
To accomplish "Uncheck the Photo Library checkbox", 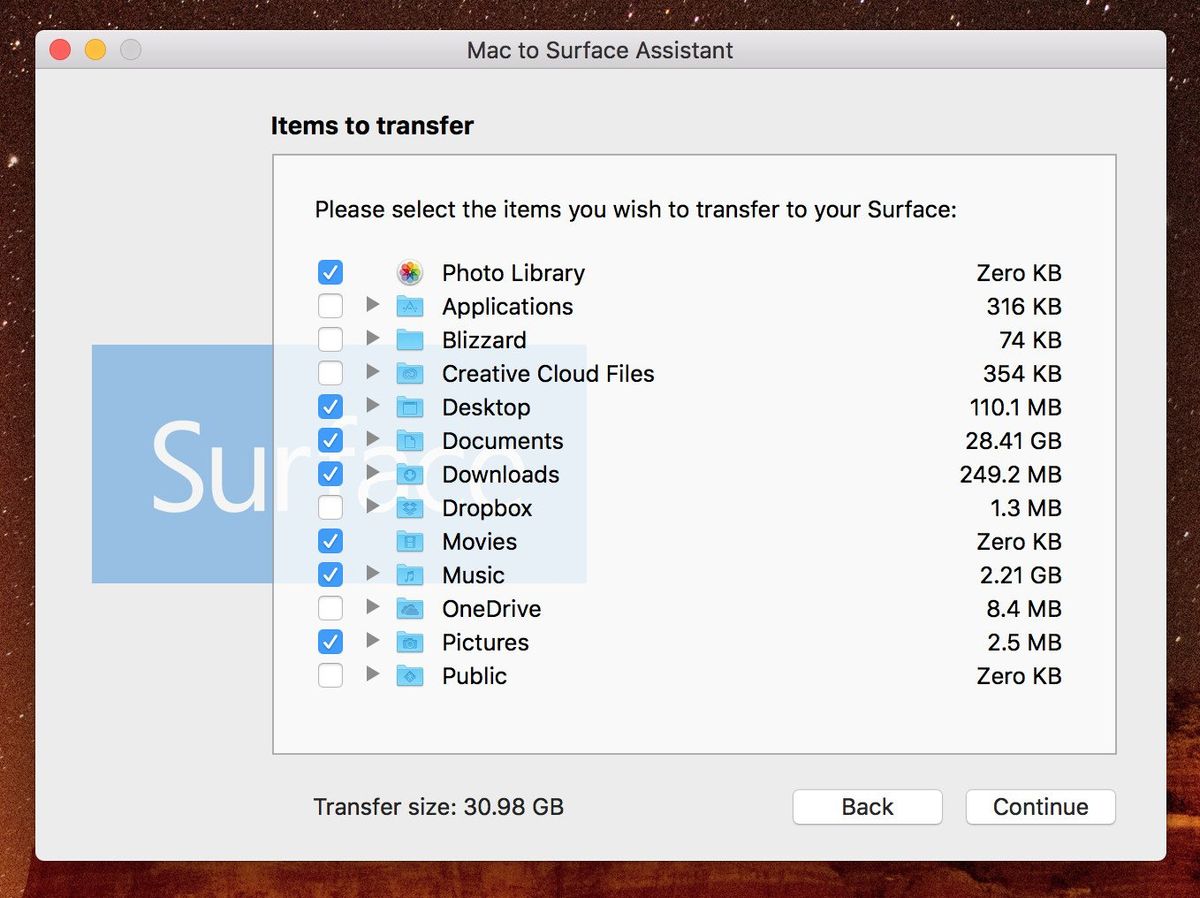I will [330, 272].
